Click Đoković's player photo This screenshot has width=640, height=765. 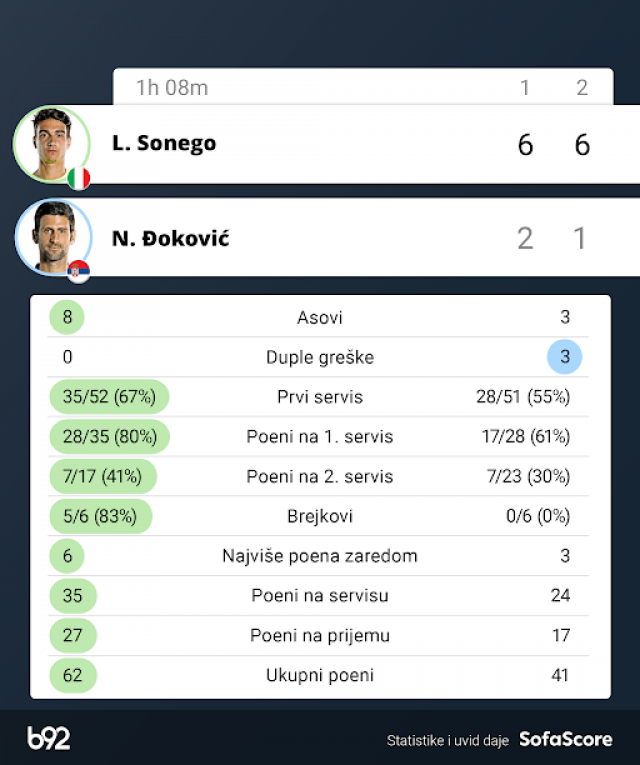click(x=52, y=237)
